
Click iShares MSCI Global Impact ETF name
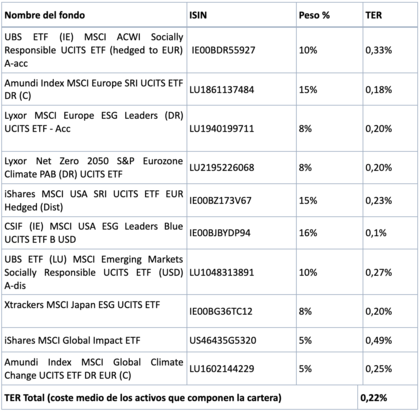[72, 340]
